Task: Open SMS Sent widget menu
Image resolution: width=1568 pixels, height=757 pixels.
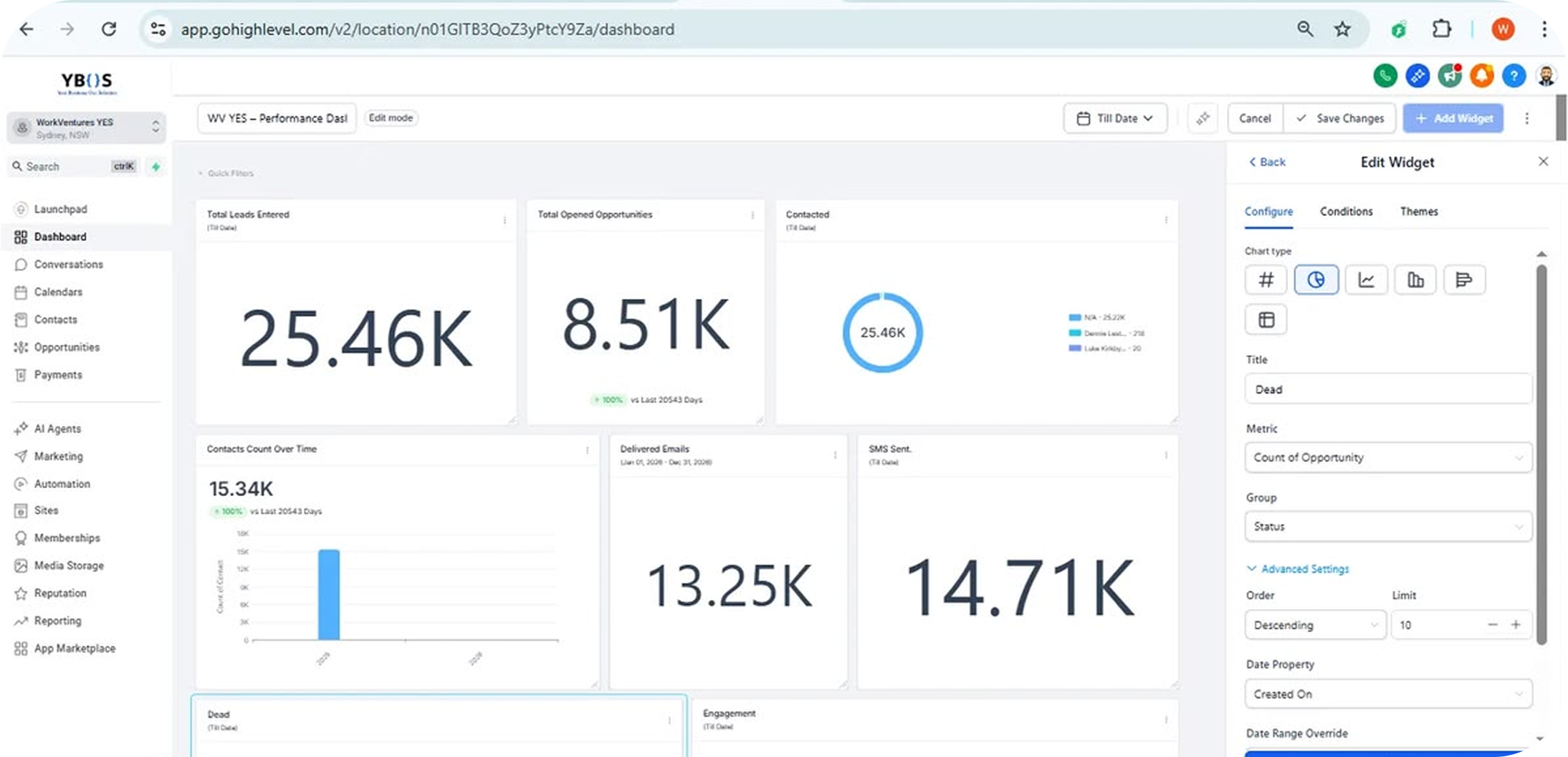Action: pos(1166,454)
